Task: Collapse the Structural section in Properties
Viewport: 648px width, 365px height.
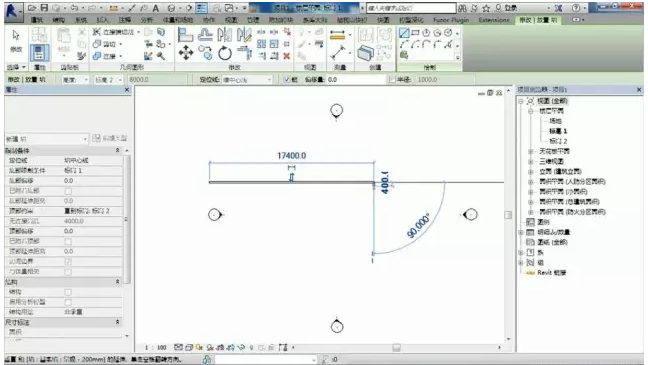Action: [x=117, y=282]
